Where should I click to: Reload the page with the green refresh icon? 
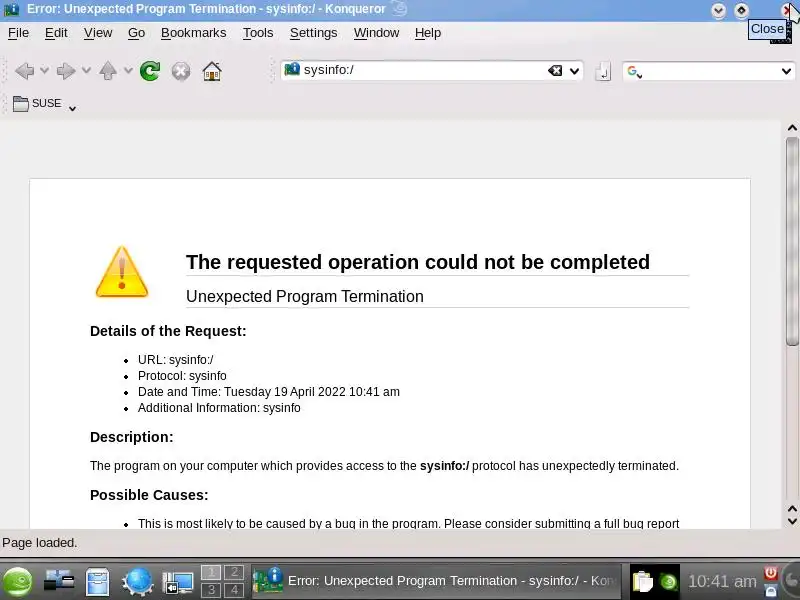point(149,71)
